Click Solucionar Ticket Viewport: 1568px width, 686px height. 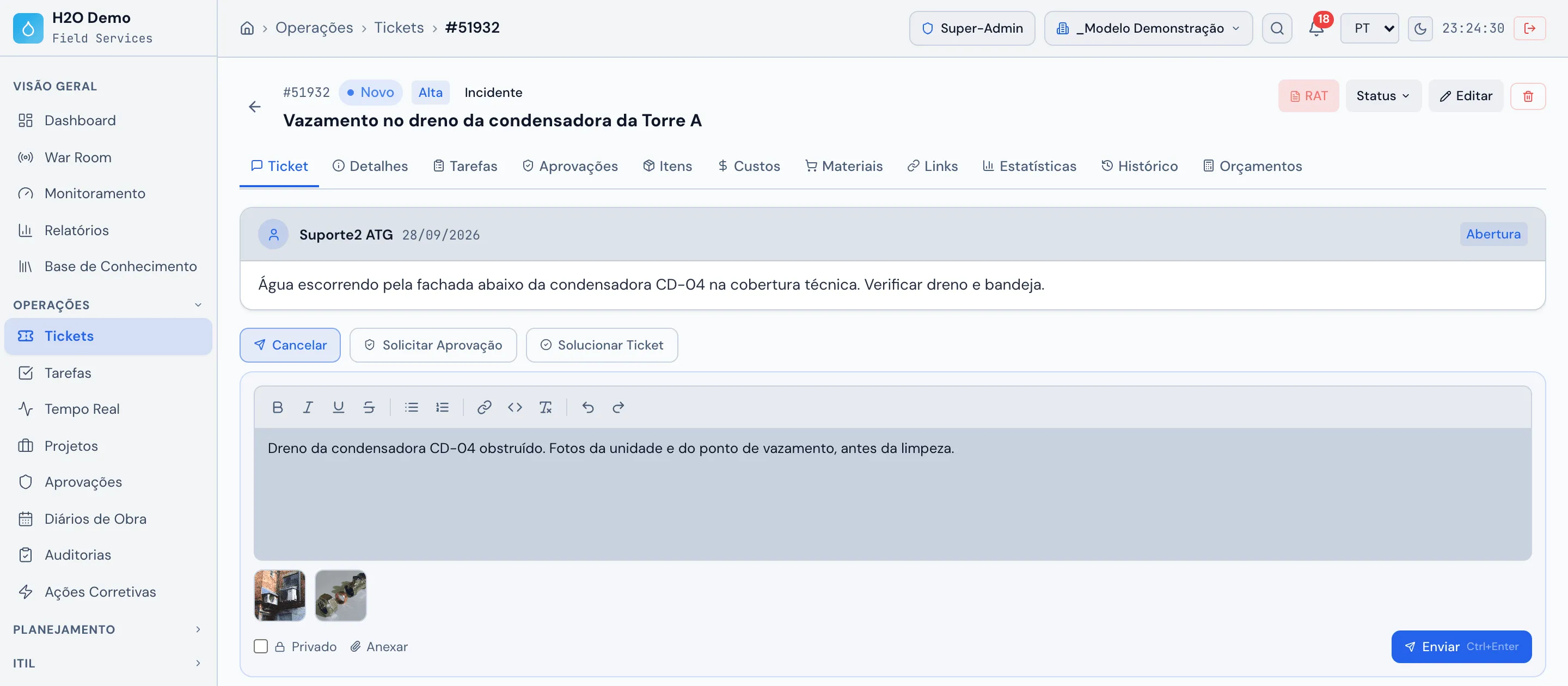(602, 345)
